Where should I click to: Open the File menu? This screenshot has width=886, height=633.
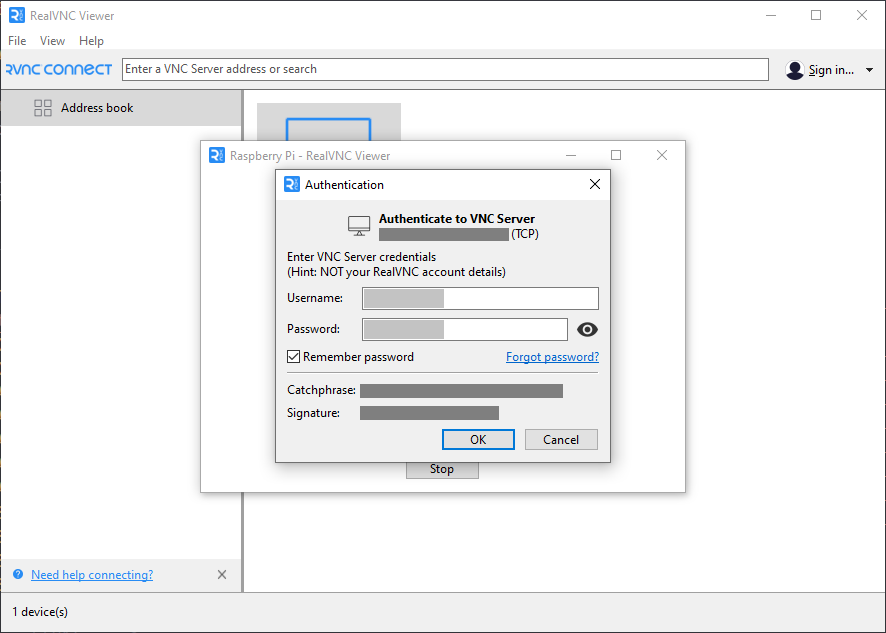[17, 41]
